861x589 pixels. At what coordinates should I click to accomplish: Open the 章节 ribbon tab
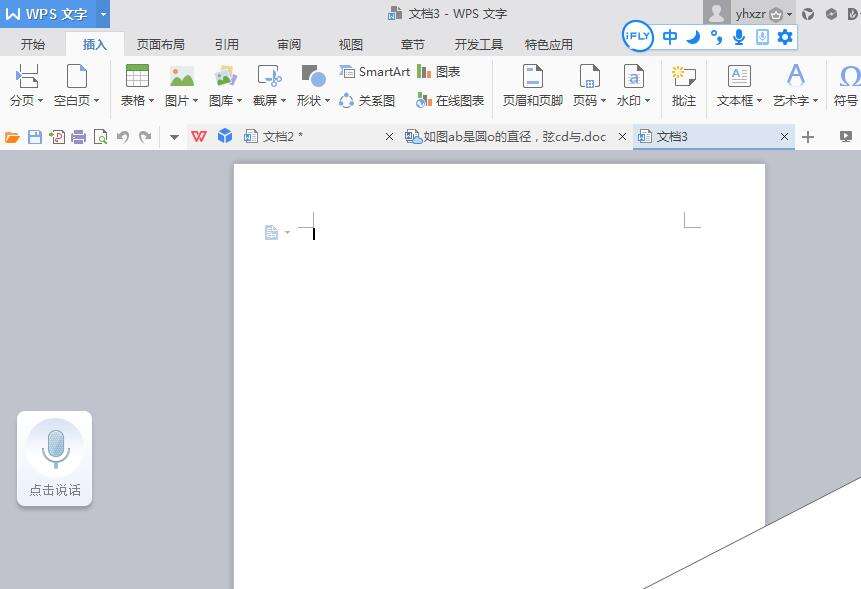tap(413, 44)
